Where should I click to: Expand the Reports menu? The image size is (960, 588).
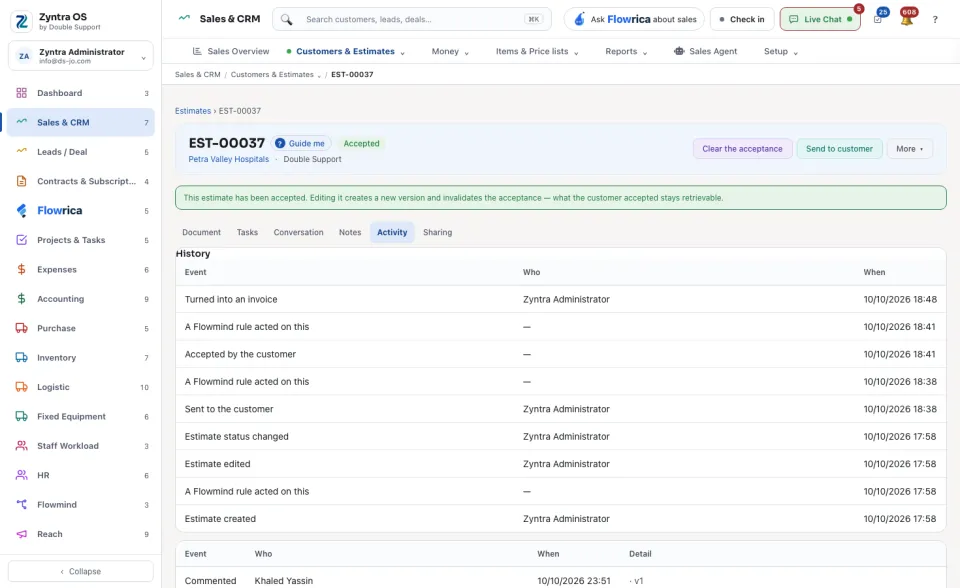click(626, 51)
